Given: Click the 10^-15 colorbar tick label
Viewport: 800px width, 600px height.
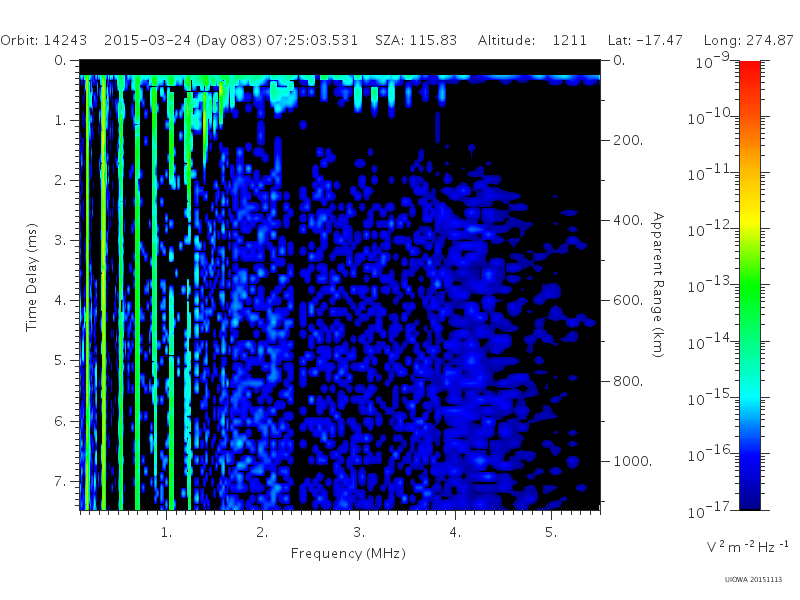Looking at the screenshot, I should click(x=711, y=398).
